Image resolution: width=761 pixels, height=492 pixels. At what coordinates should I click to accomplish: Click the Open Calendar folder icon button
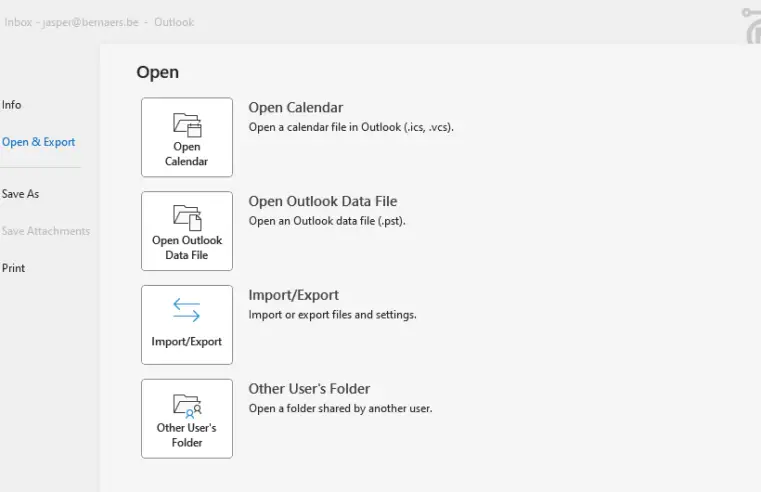coord(187,137)
